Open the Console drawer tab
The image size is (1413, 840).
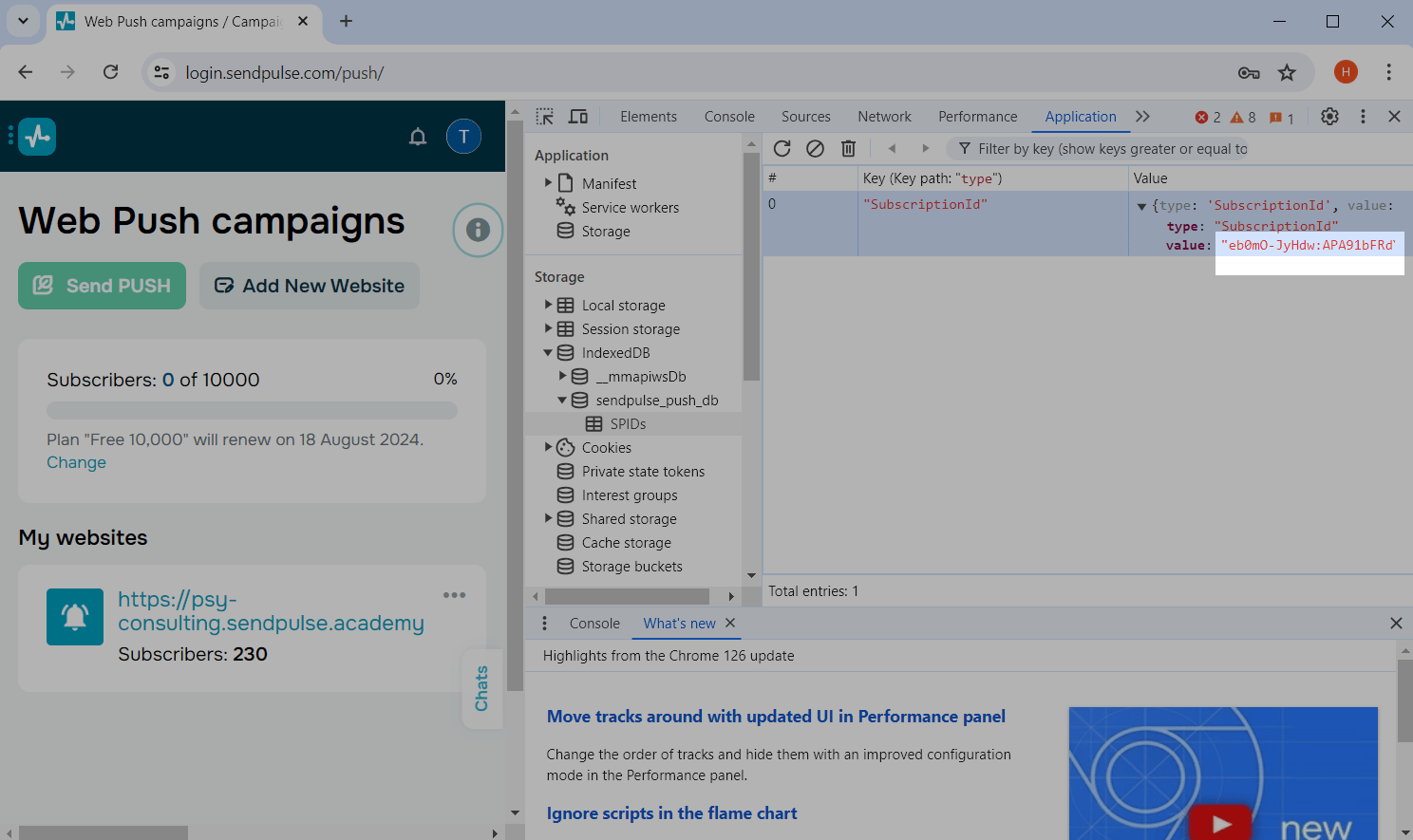pyautogui.click(x=594, y=624)
